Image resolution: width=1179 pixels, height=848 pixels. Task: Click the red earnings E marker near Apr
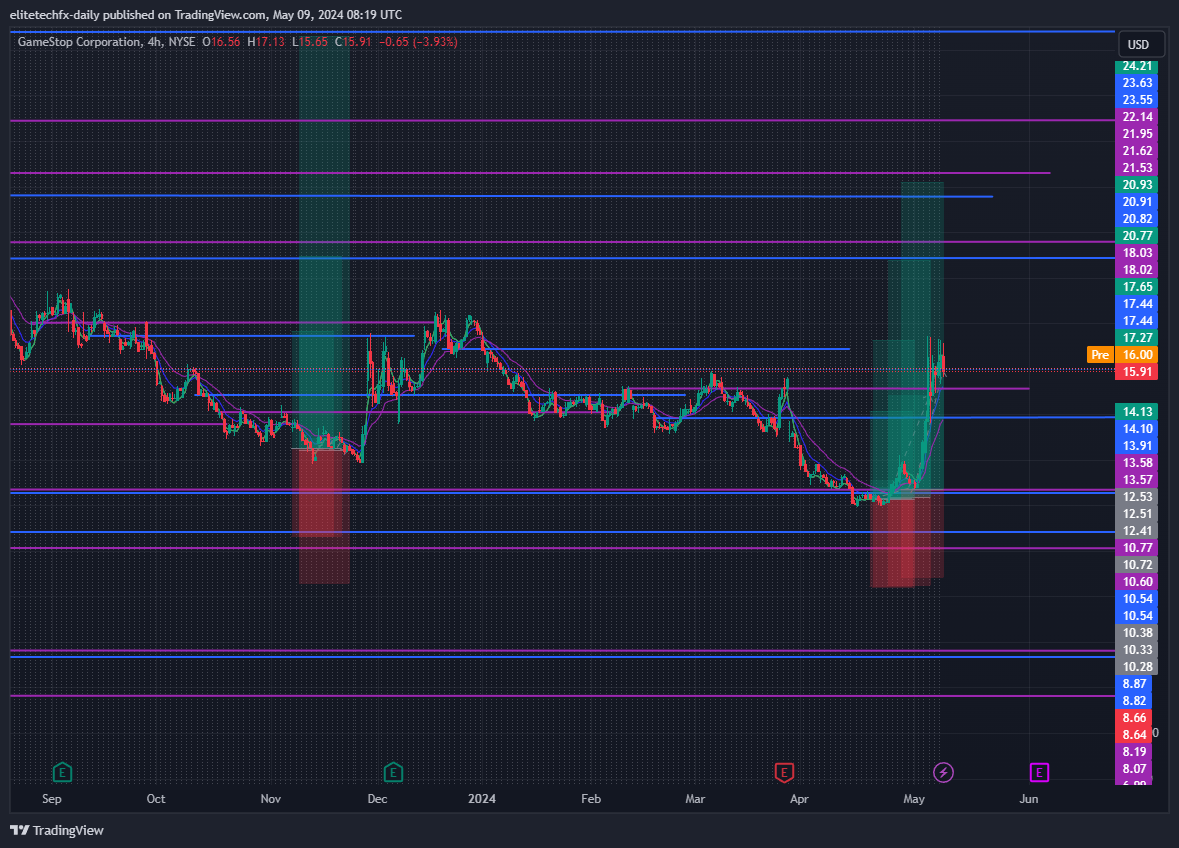784,772
